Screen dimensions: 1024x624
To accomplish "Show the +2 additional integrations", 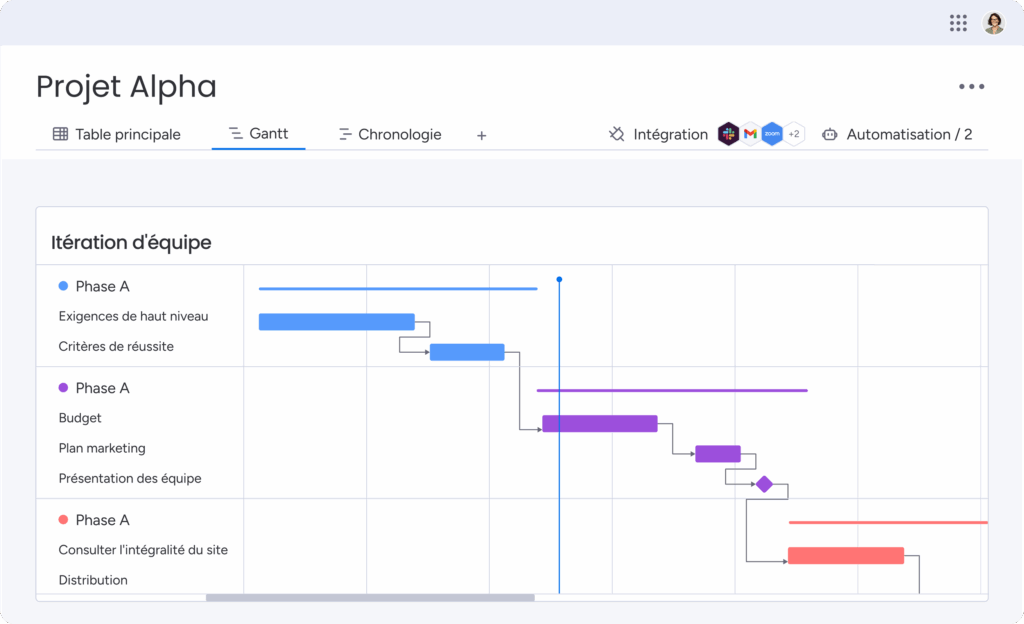I will 794,134.
